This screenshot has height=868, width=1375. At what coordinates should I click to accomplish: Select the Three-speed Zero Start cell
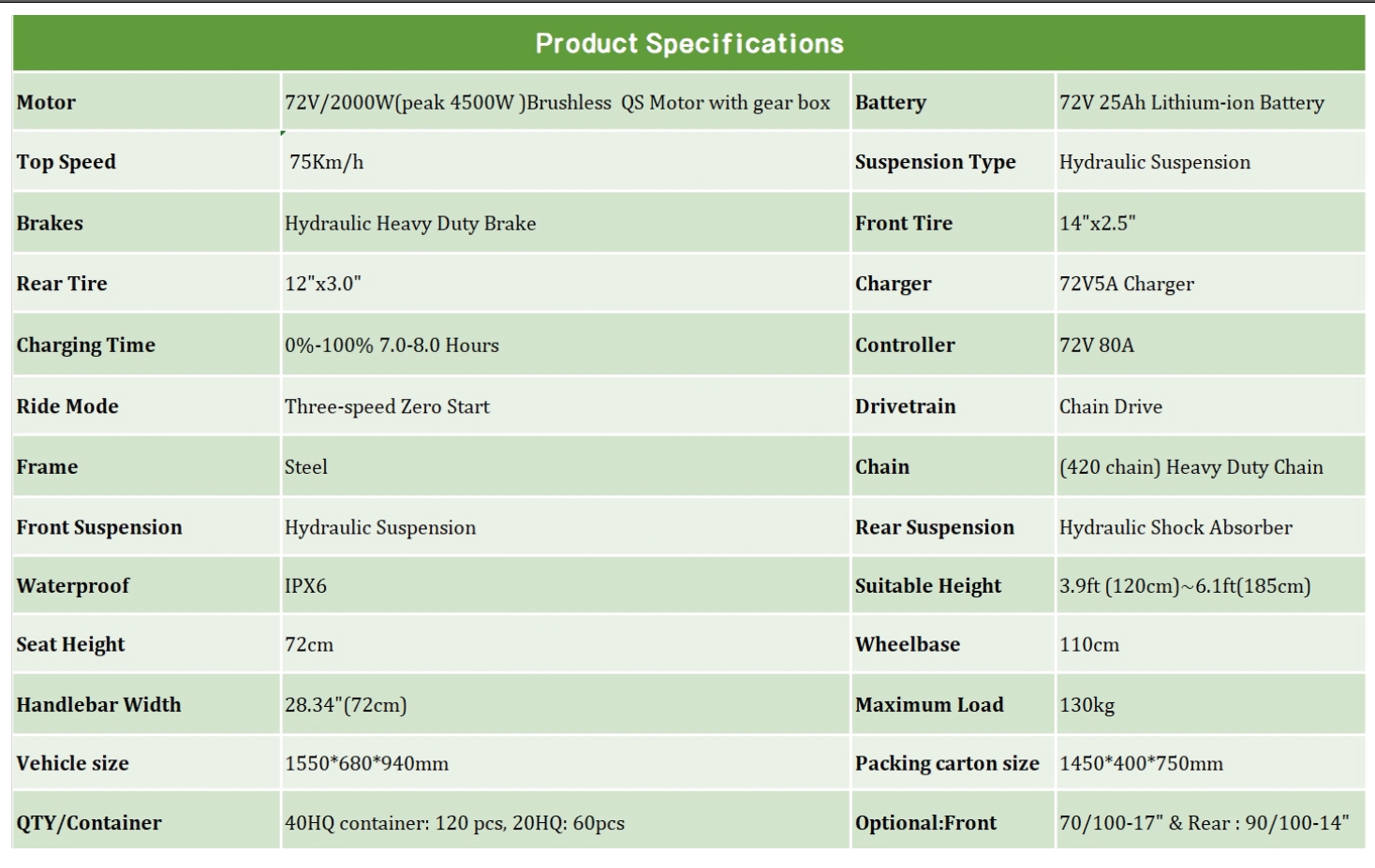[387, 406]
